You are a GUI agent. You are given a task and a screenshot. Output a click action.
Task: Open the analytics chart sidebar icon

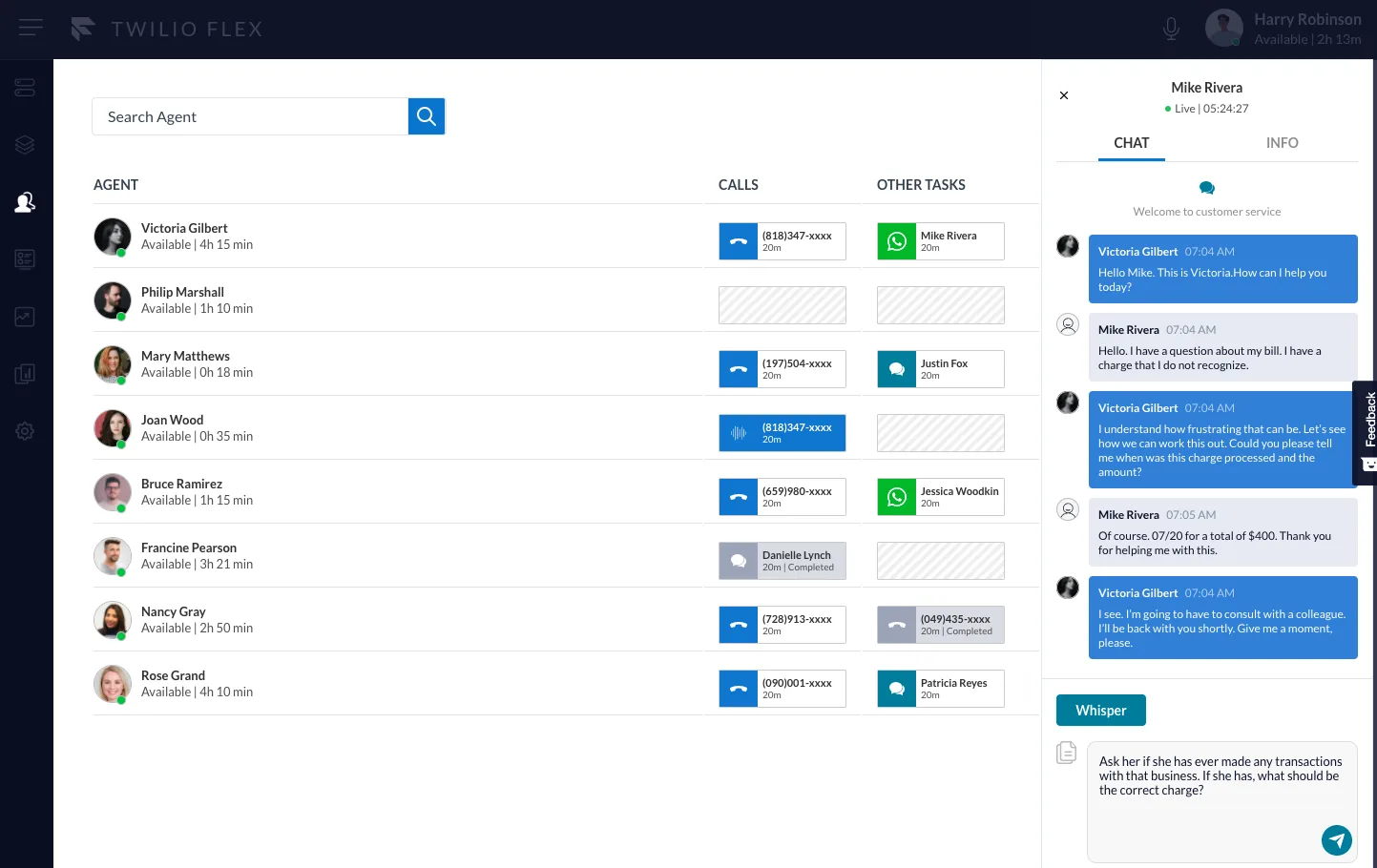(x=25, y=317)
